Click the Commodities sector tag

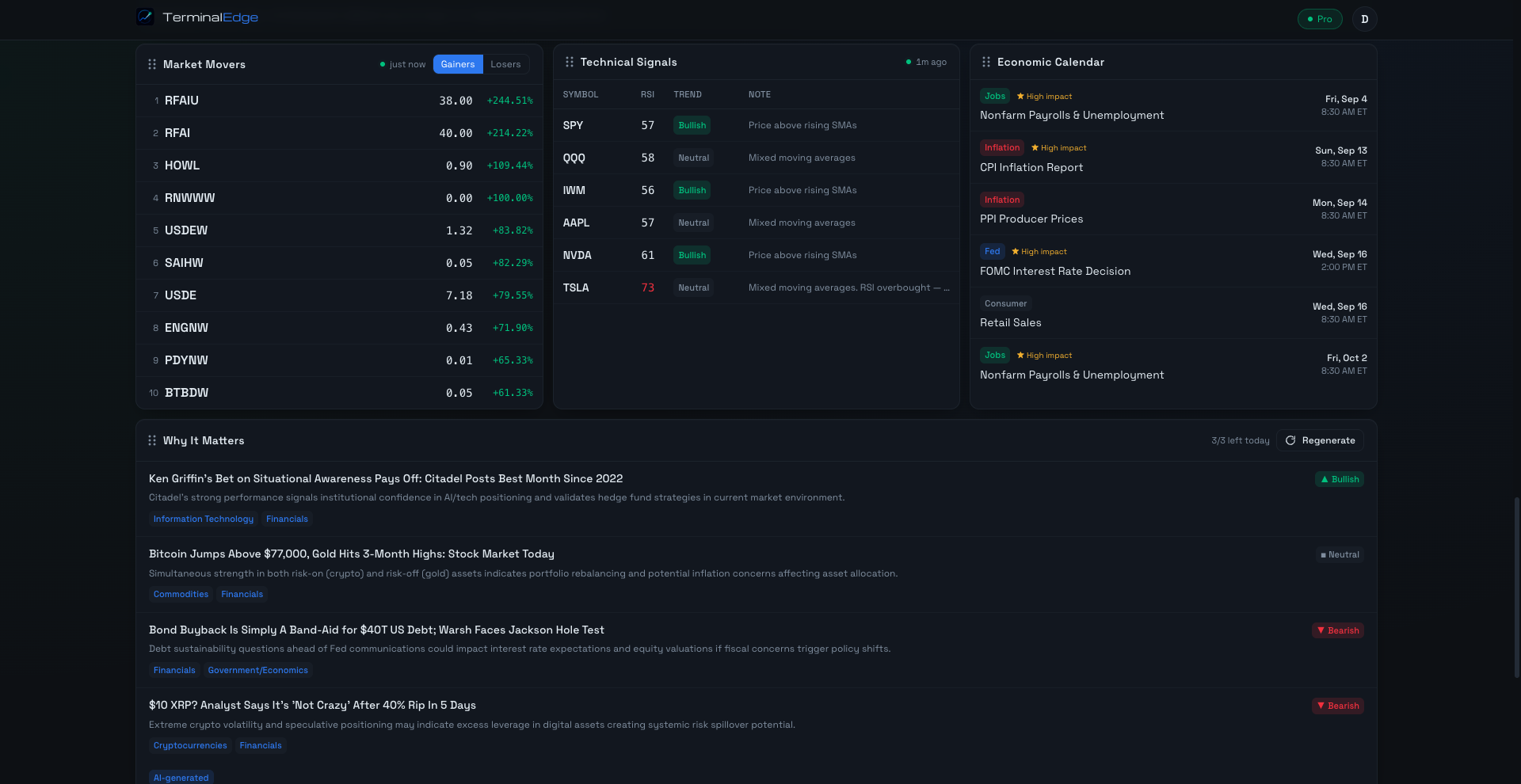[x=181, y=594]
